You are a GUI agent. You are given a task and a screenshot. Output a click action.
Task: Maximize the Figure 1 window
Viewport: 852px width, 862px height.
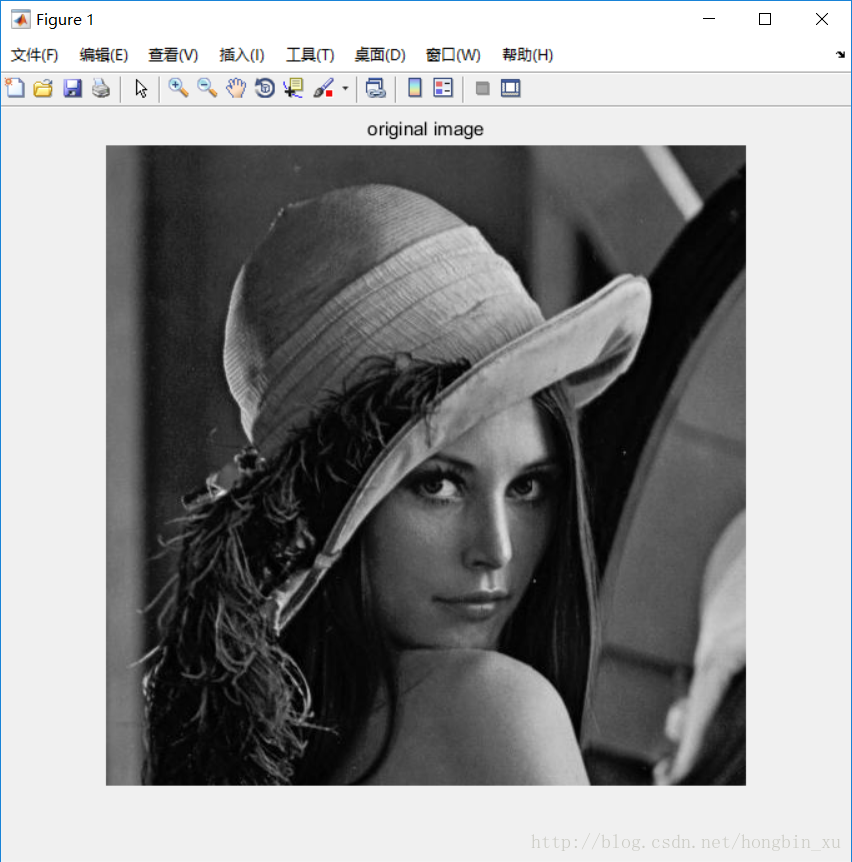click(x=765, y=19)
